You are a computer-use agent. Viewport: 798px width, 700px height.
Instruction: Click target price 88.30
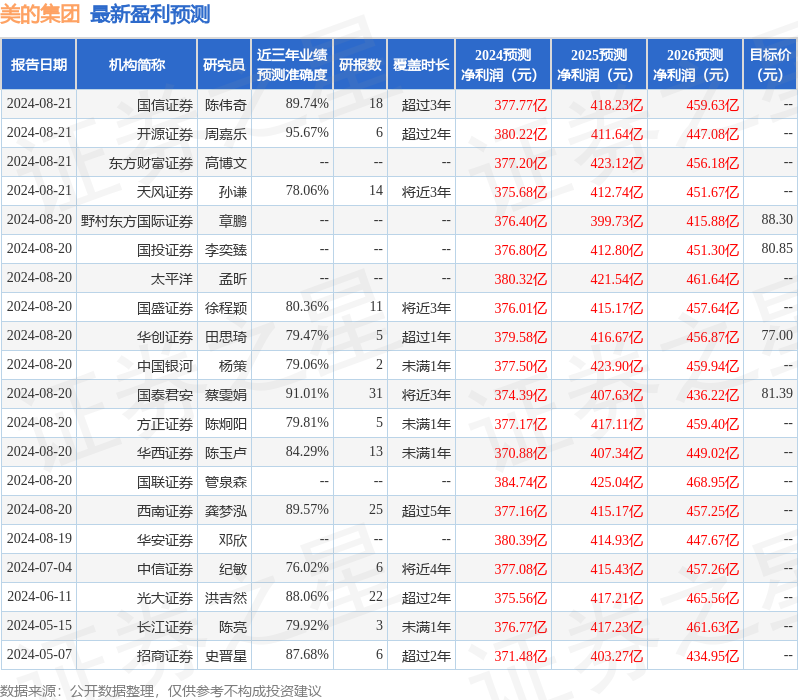point(777,219)
